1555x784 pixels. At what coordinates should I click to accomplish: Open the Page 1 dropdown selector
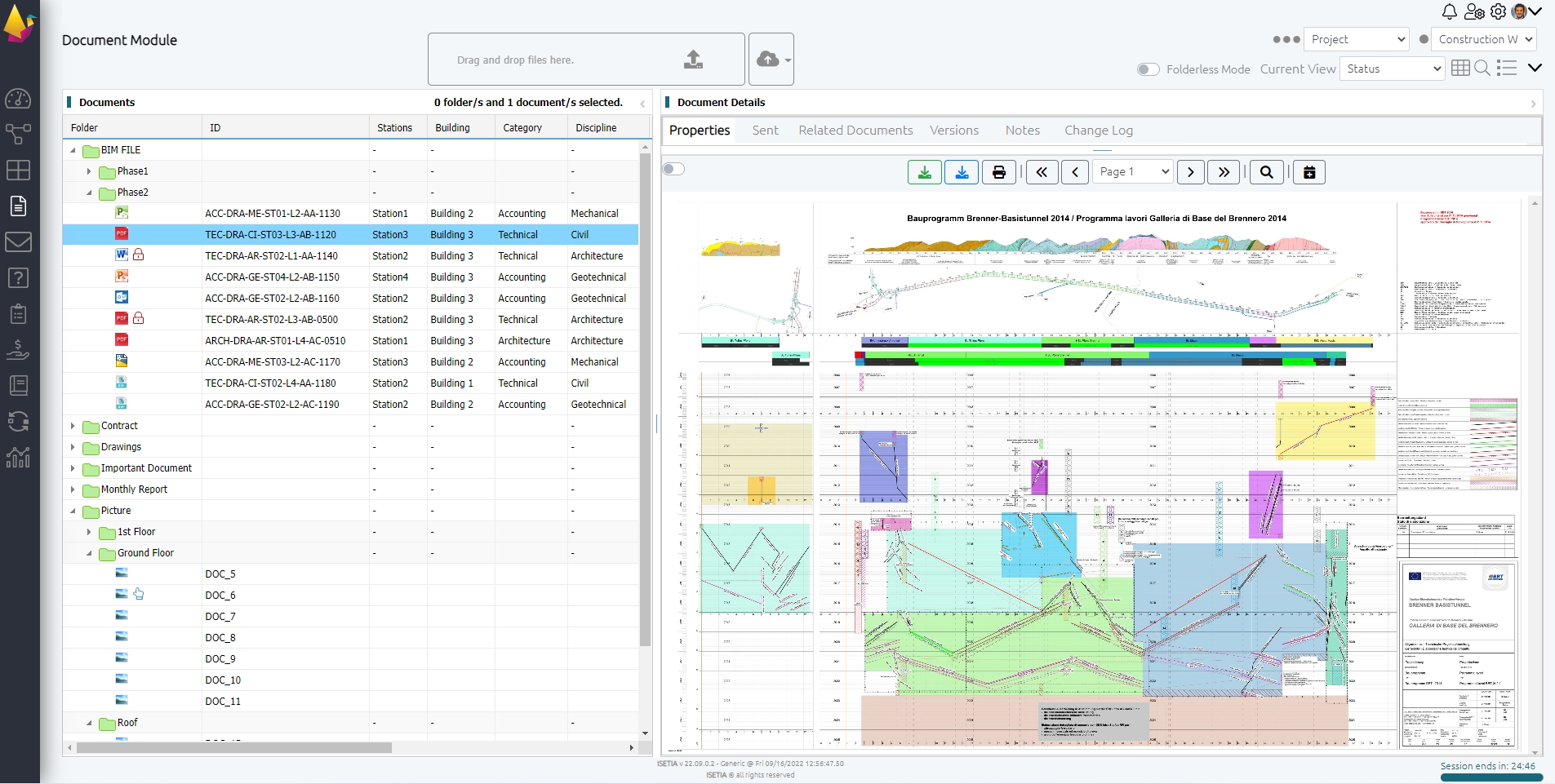coord(1132,172)
